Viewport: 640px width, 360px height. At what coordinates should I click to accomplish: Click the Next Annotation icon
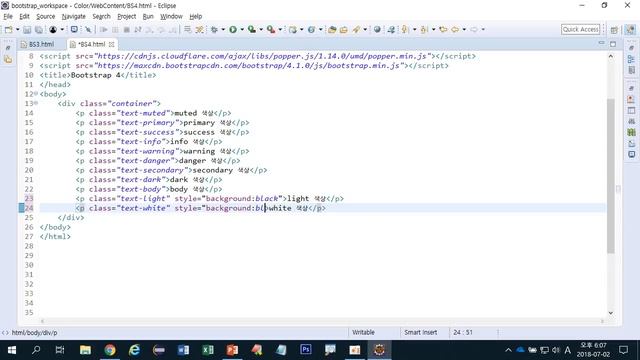[405, 29]
